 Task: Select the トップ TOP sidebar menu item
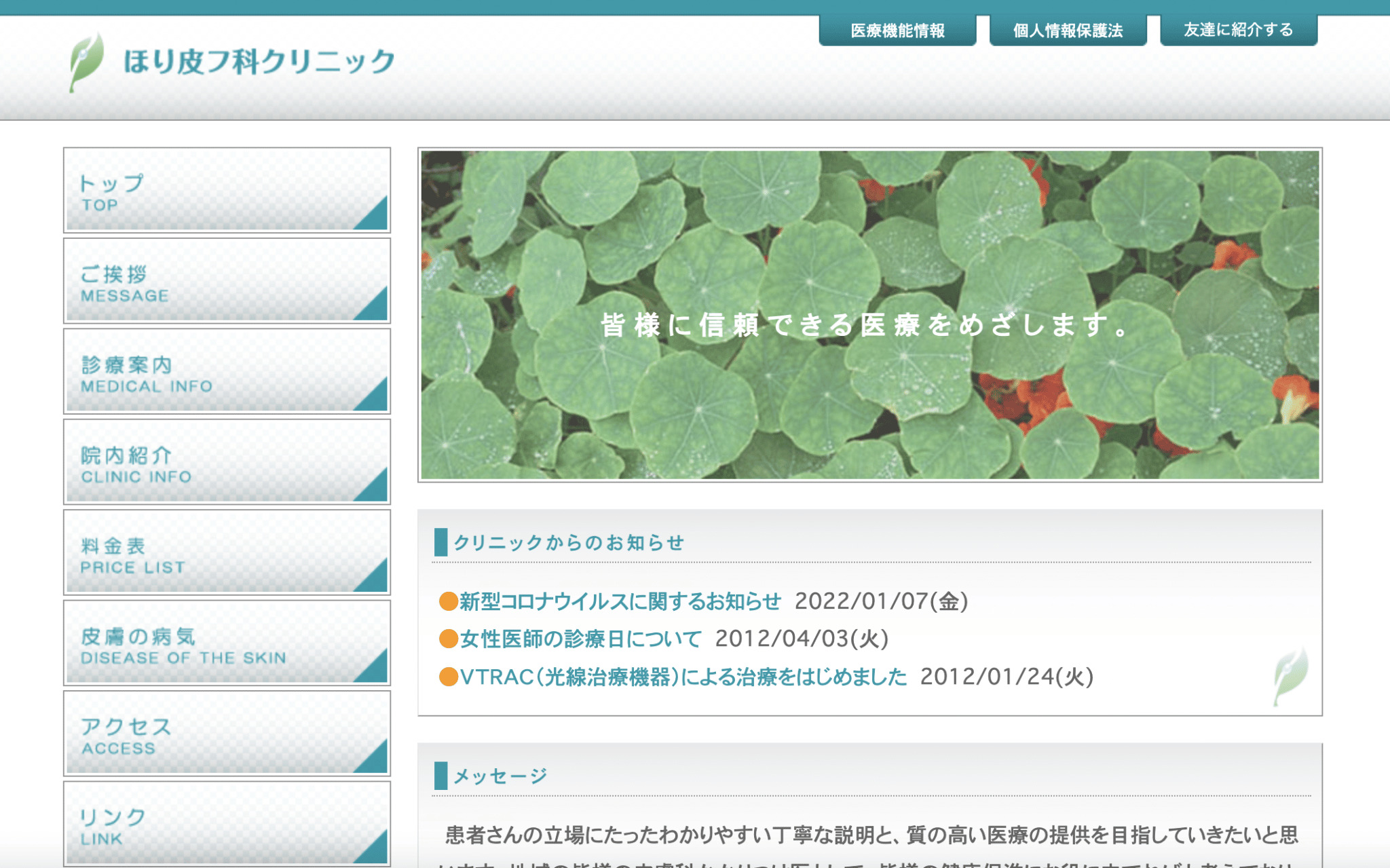tap(227, 191)
